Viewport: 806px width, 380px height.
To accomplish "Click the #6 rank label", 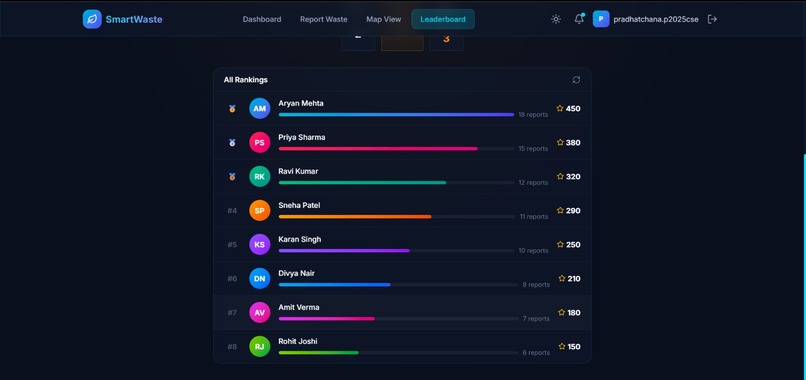I will (x=232, y=278).
